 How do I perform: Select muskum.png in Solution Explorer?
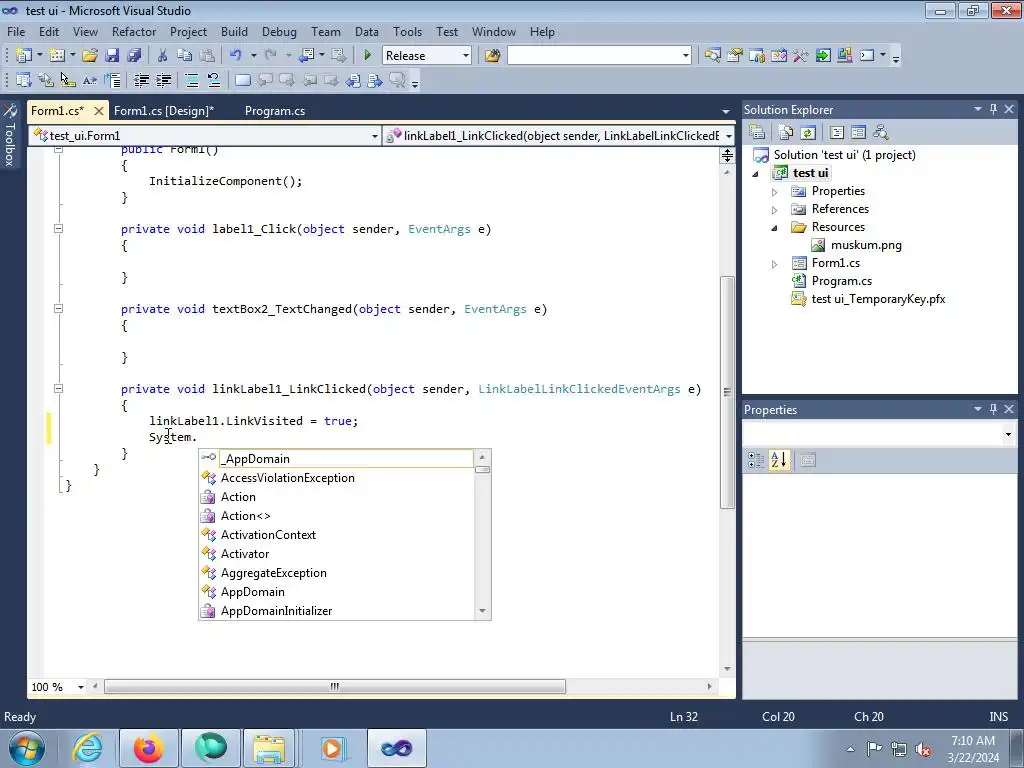[865, 245]
